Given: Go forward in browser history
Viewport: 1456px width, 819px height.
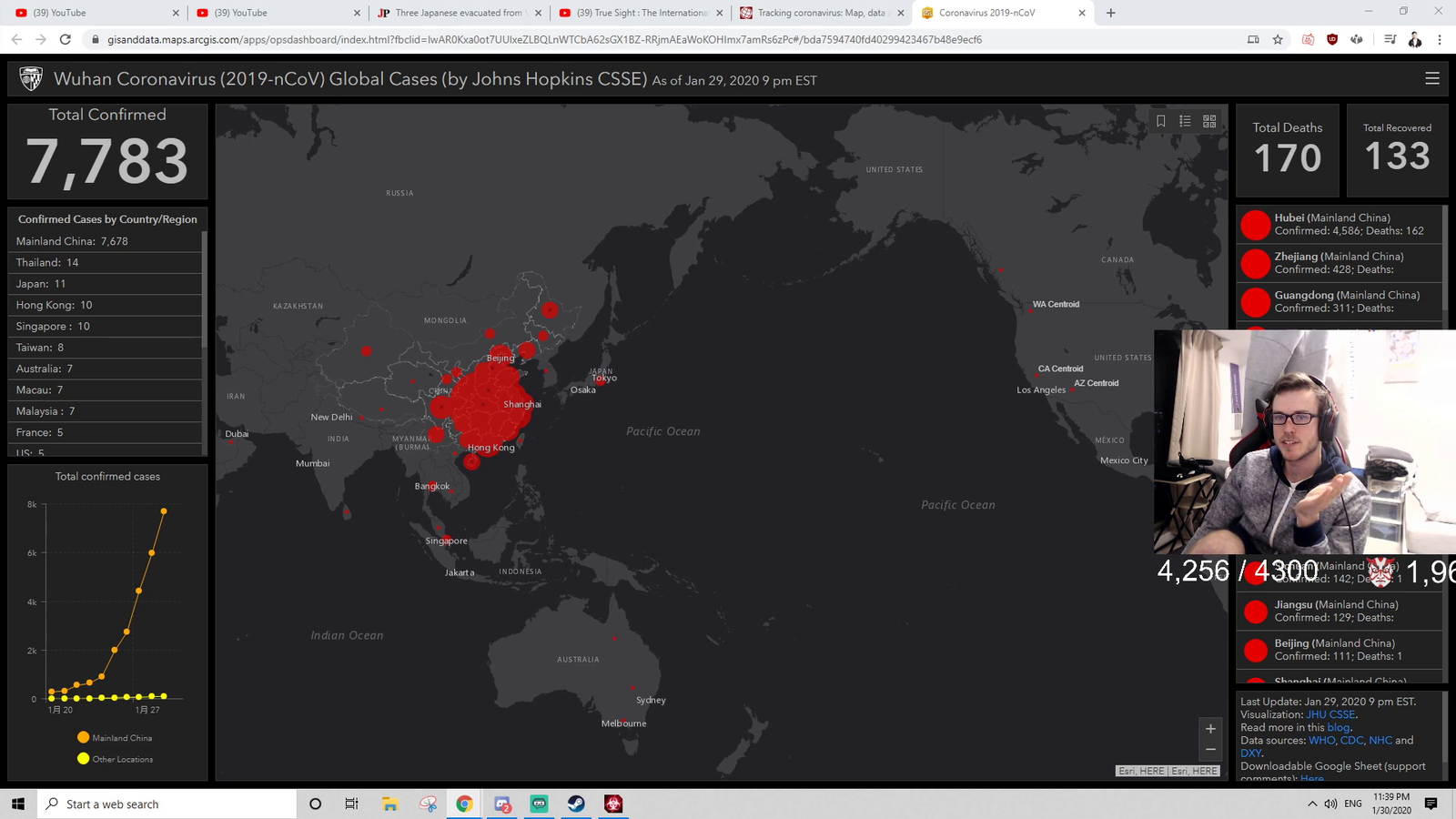Looking at the screenshot, I should pyautogui.click(x=41, y=39).
